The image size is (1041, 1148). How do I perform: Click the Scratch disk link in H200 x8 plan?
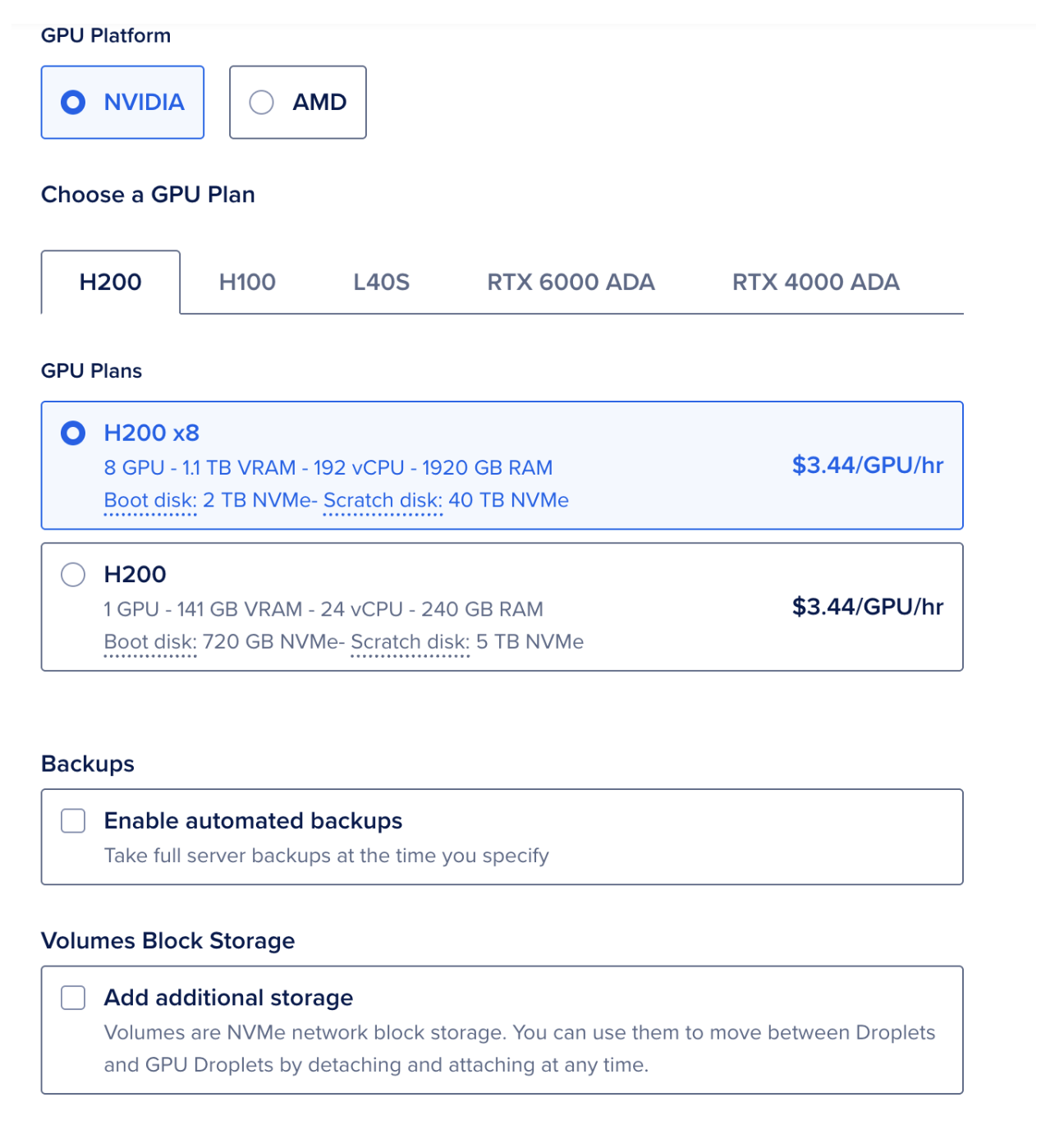383,501
